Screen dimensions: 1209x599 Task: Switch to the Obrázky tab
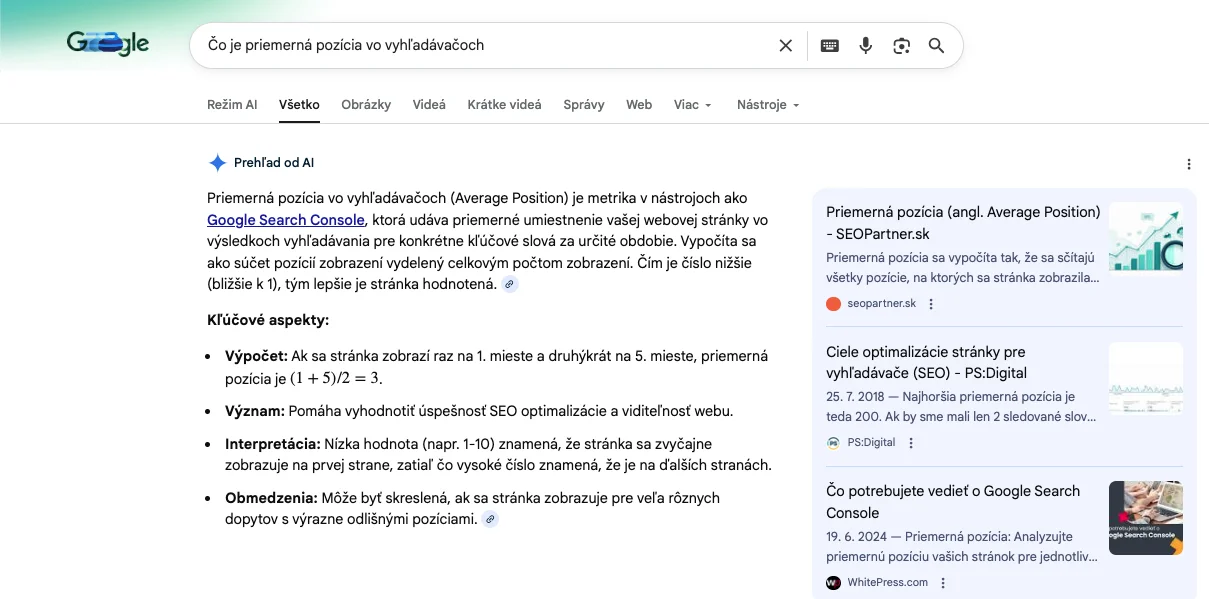(x=366, y=105)
